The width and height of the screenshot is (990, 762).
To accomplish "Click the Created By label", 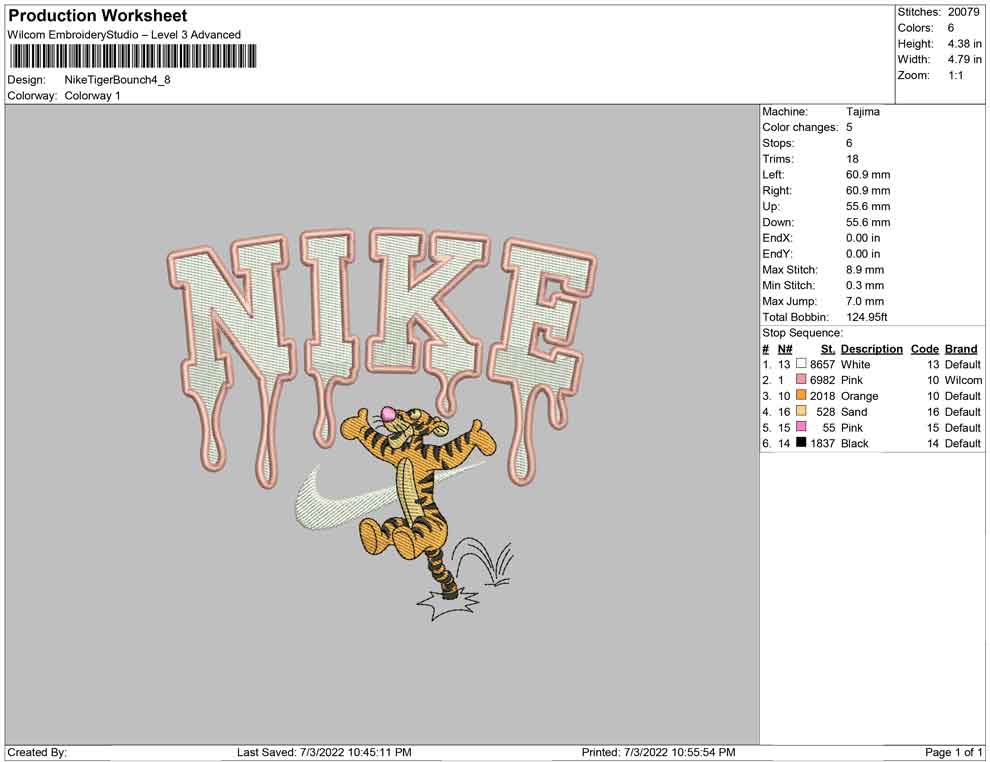I will click(x=37, y=752).
